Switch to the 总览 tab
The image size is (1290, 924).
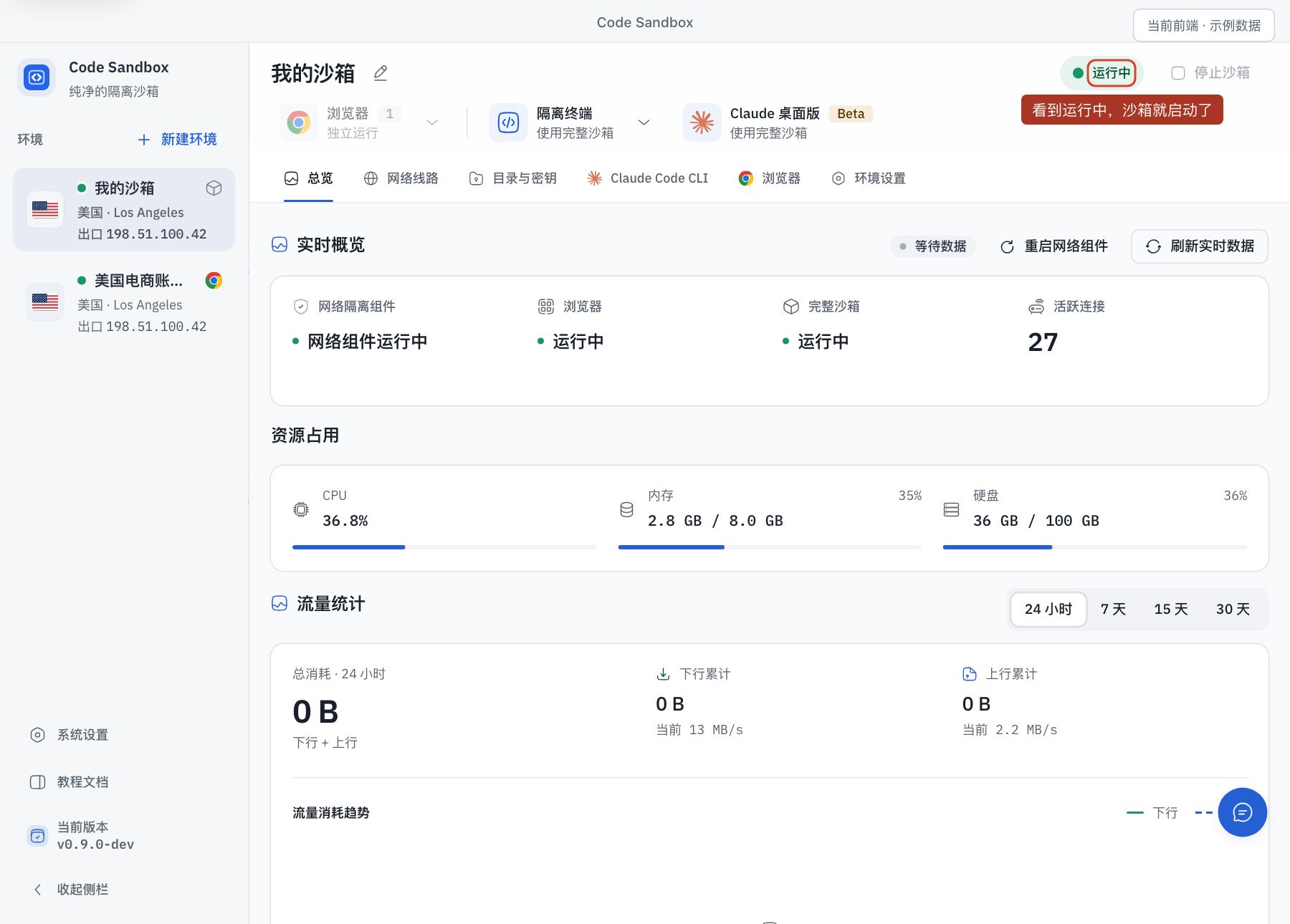coord(309,178)
